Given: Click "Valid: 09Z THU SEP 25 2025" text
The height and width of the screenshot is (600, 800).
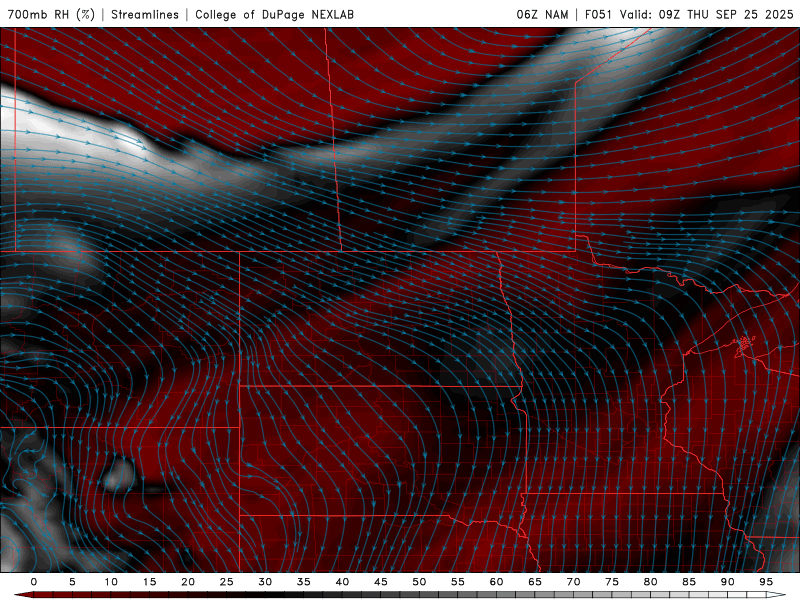Looking at the screenshot, I should pos(707,14).
